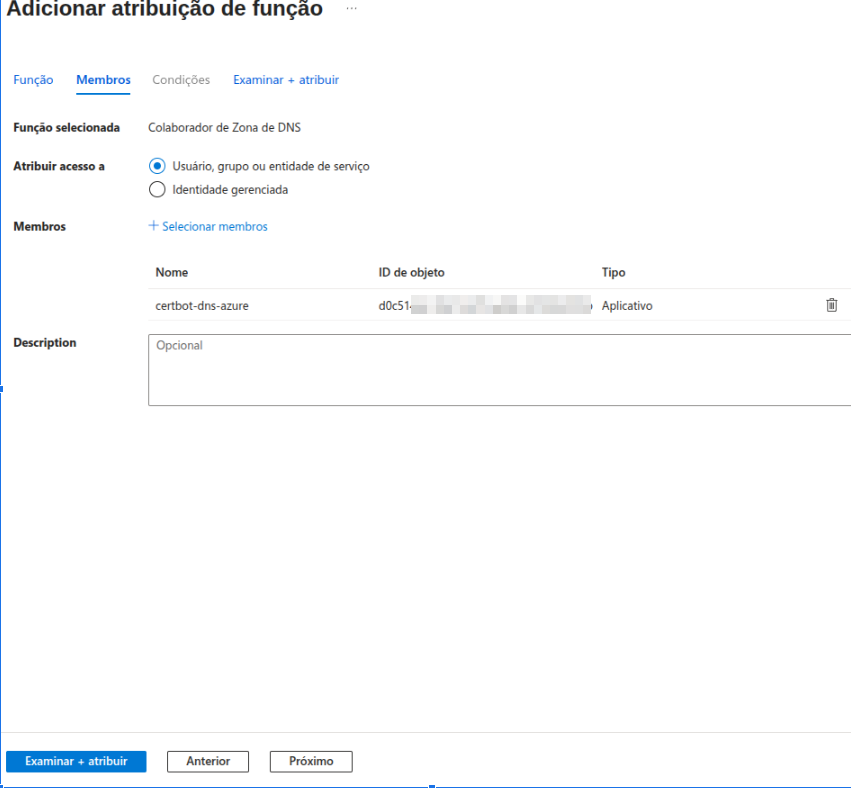Go to the 'Examinar + atribuir' tab at top
This screenshot has width=851, height=788.
coord(286,80)
